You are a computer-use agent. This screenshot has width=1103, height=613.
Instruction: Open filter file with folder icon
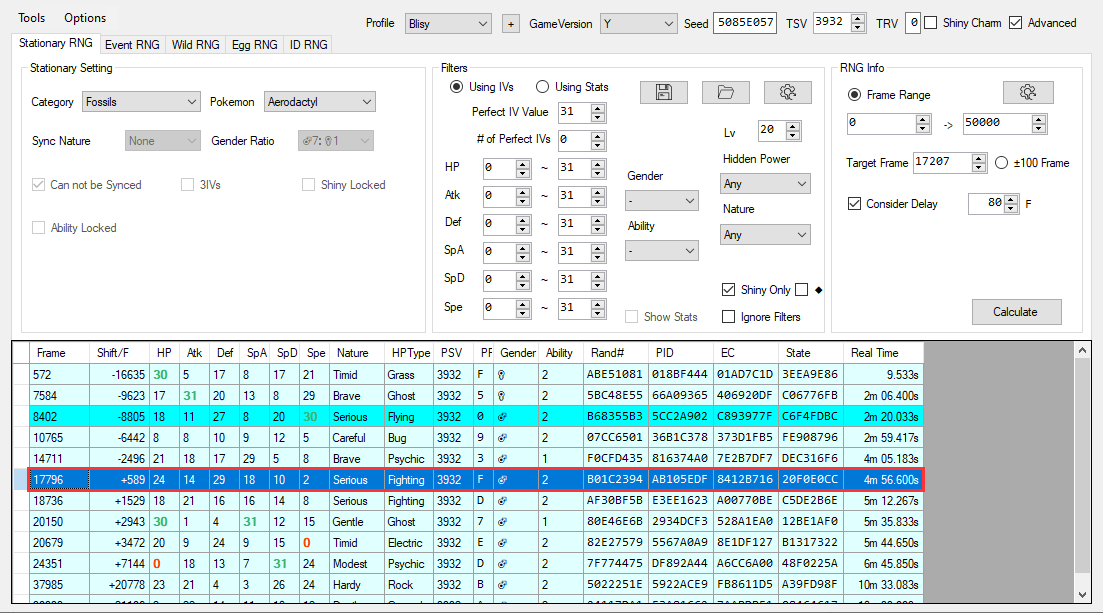(725, 92)
